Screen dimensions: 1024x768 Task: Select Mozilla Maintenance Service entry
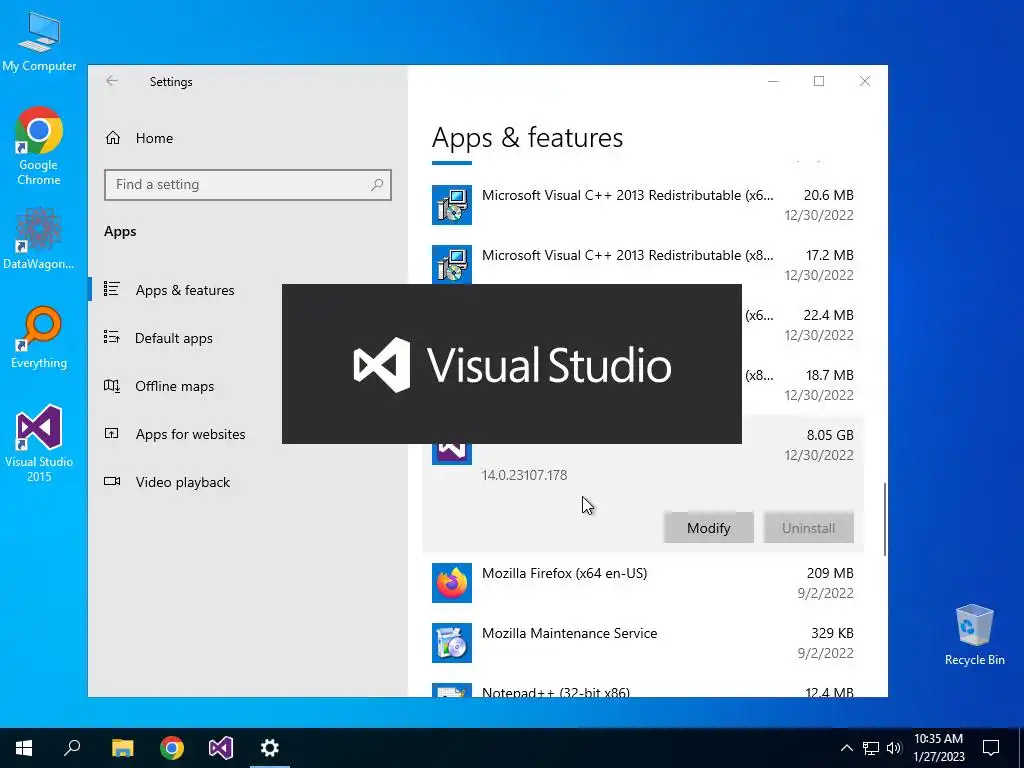643,643
